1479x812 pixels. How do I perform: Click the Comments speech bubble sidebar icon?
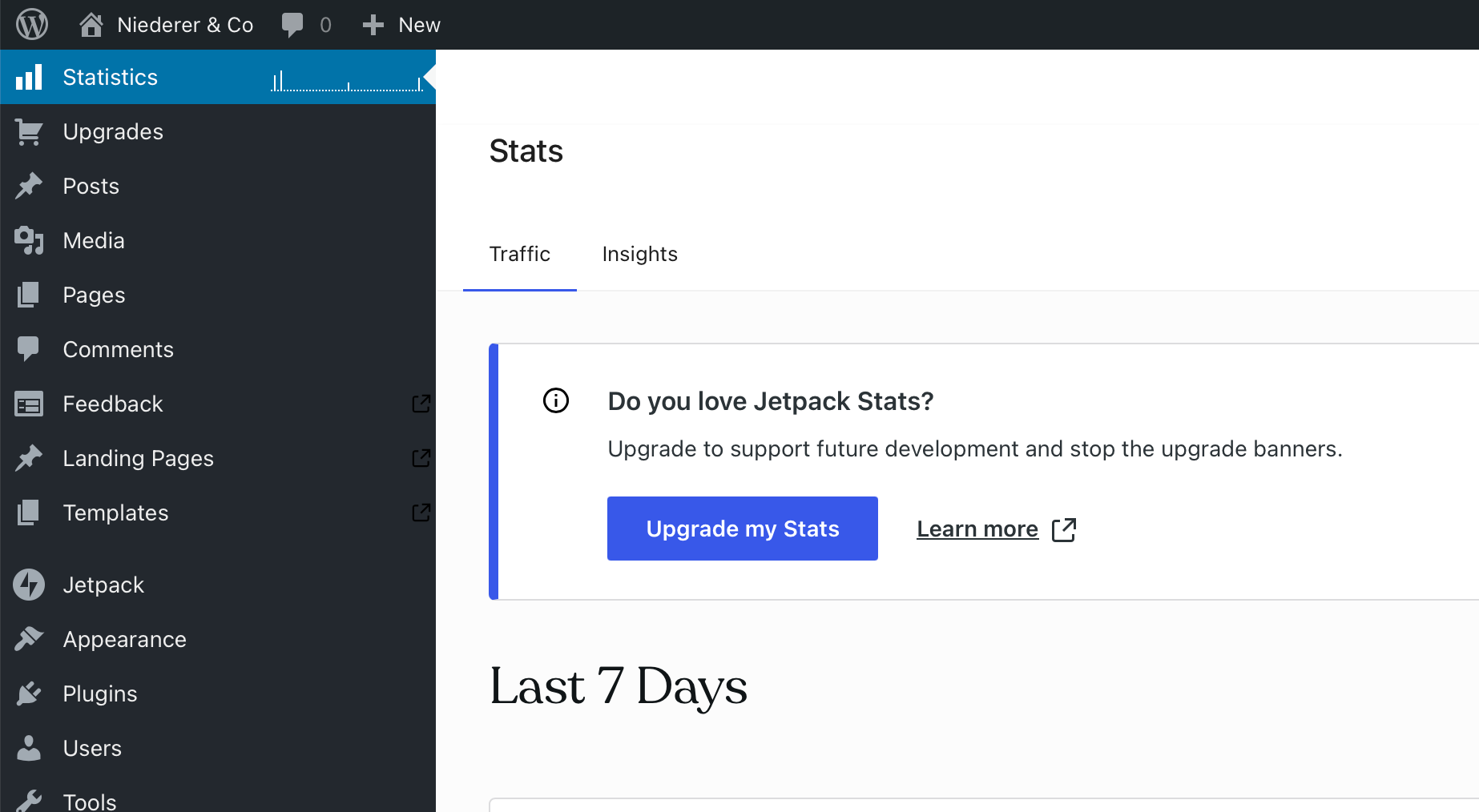pos(29,349)
